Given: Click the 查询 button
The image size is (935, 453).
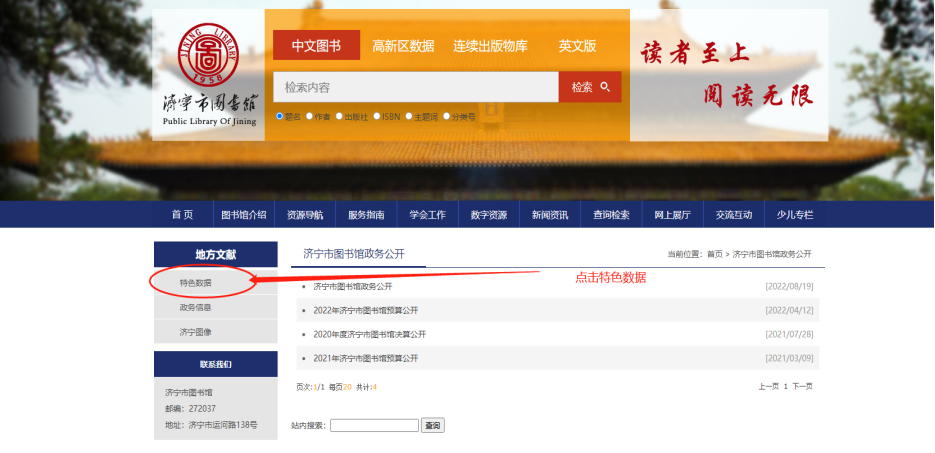Looking at the screenshot, I should tap(433, 426).
